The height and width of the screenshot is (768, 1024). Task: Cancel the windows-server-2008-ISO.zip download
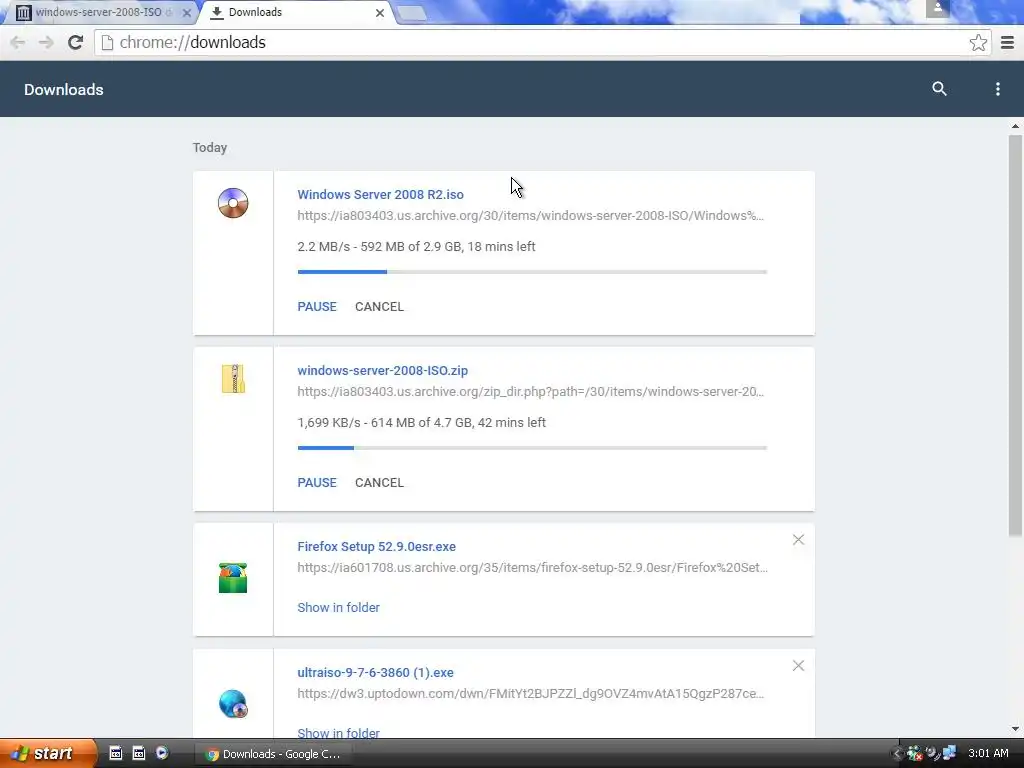click(379, 483)
